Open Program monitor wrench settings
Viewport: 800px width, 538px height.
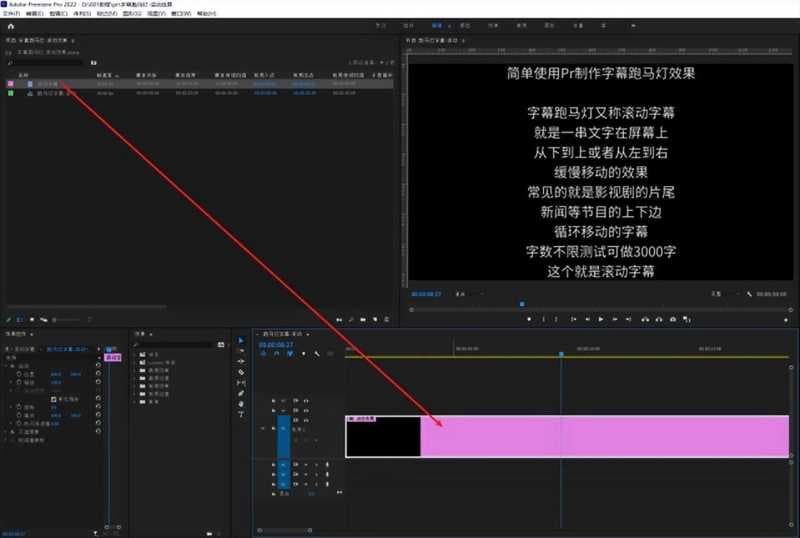coord(749,294)
